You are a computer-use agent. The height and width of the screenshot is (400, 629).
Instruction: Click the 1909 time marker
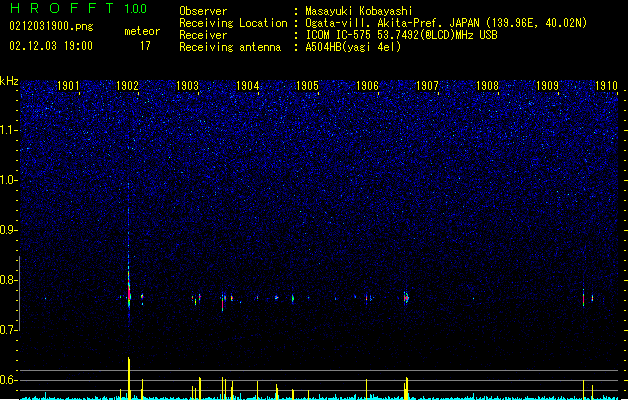click(547, 85)
